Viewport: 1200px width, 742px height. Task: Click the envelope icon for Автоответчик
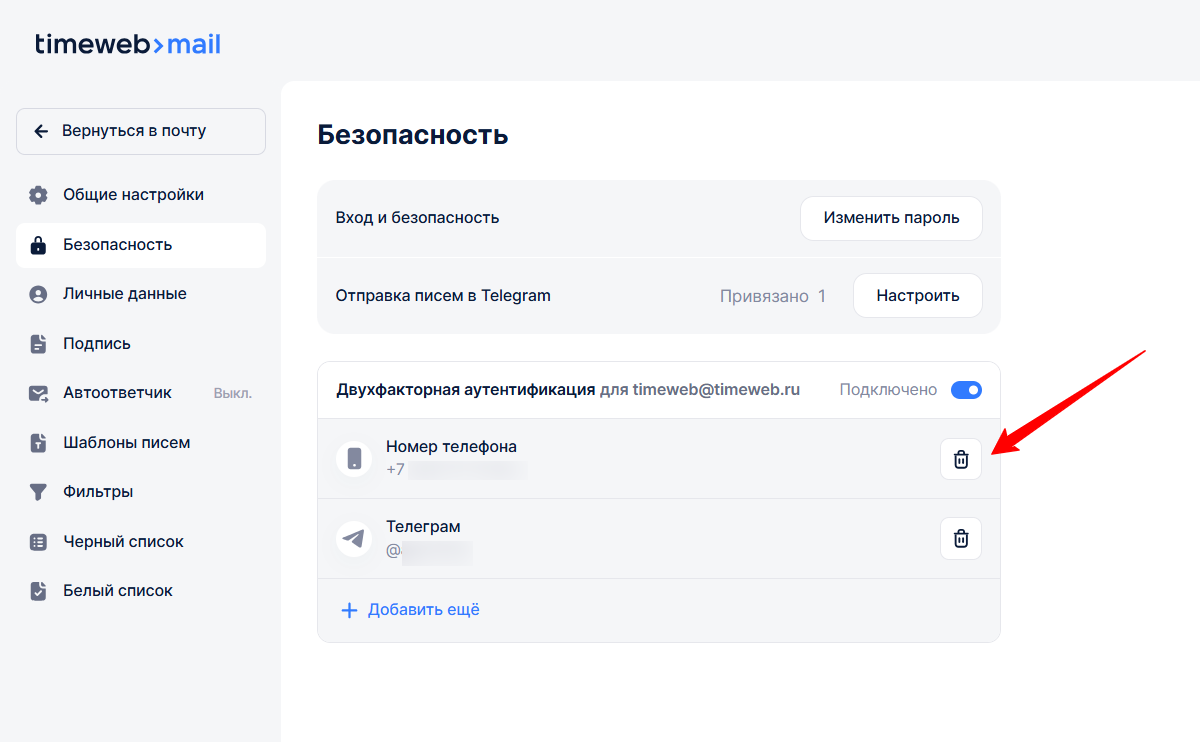point(38,393)
